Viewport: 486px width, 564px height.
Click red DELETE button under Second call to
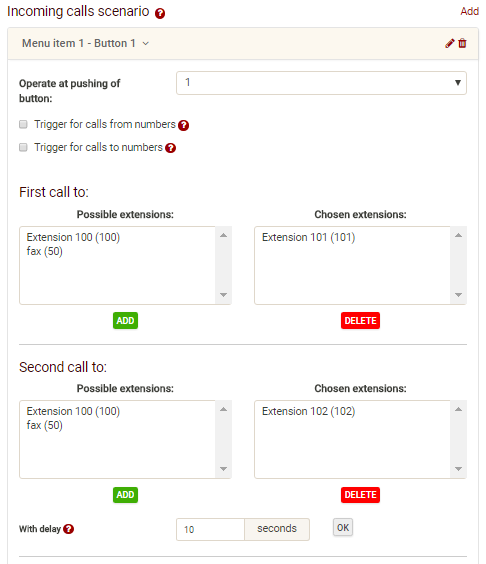(360, 495)
